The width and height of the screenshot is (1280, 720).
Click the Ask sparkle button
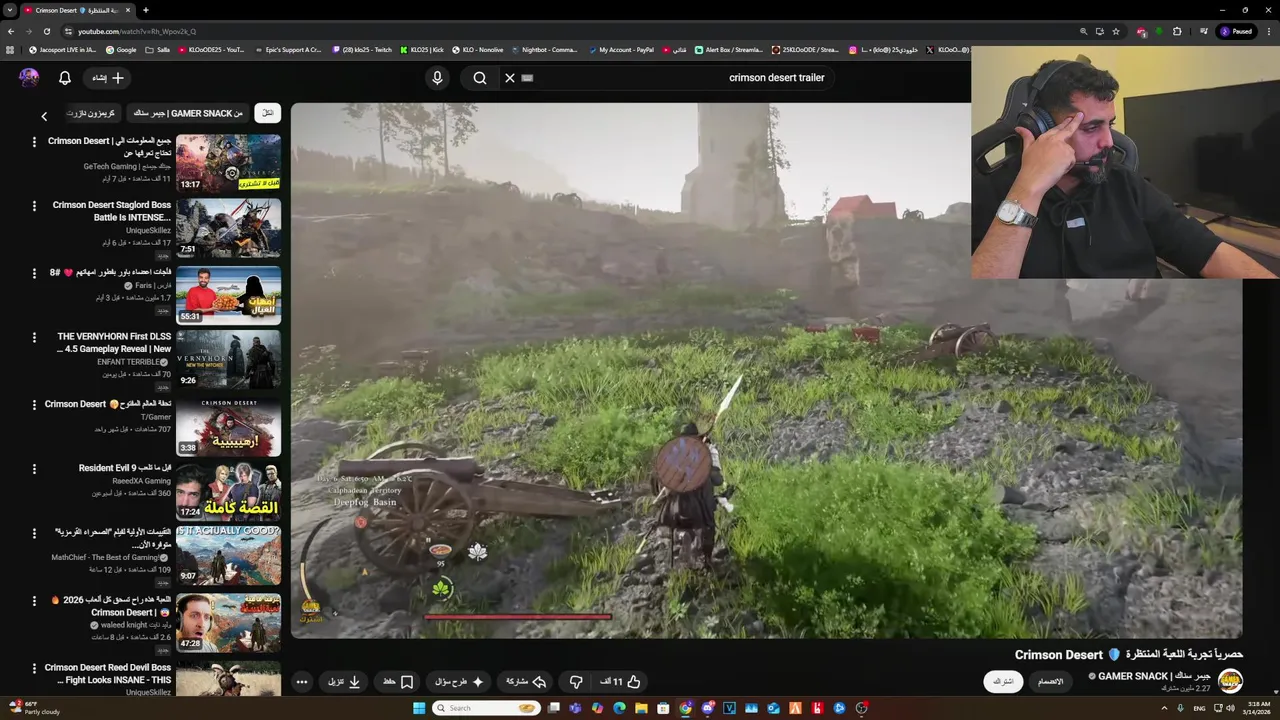tap(460, 682)
